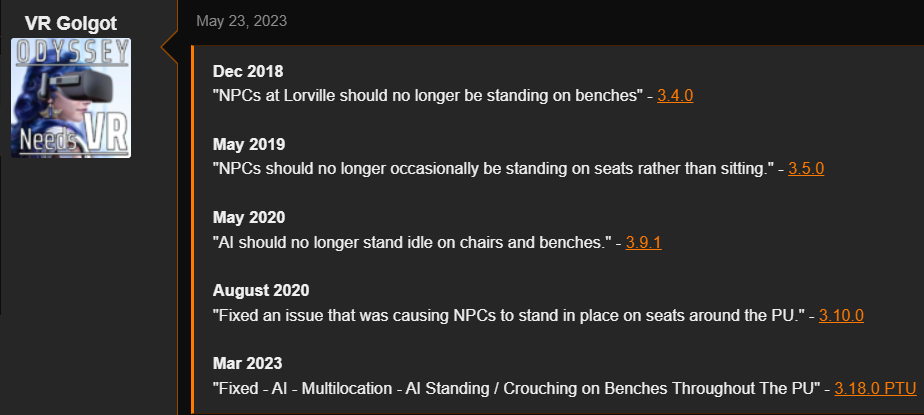Click the orange post pointer arrow beside avatar

point(170,47)
